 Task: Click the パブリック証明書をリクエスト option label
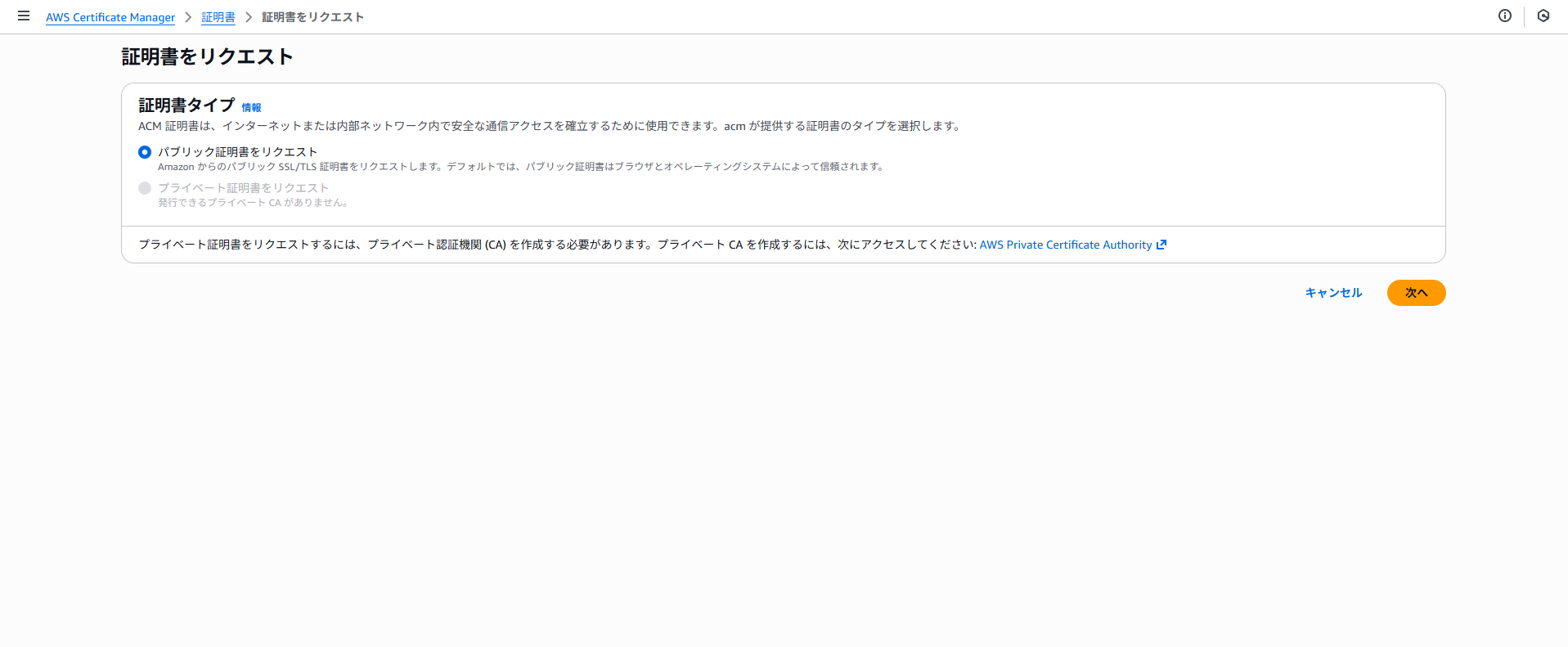tap(237, 152)
